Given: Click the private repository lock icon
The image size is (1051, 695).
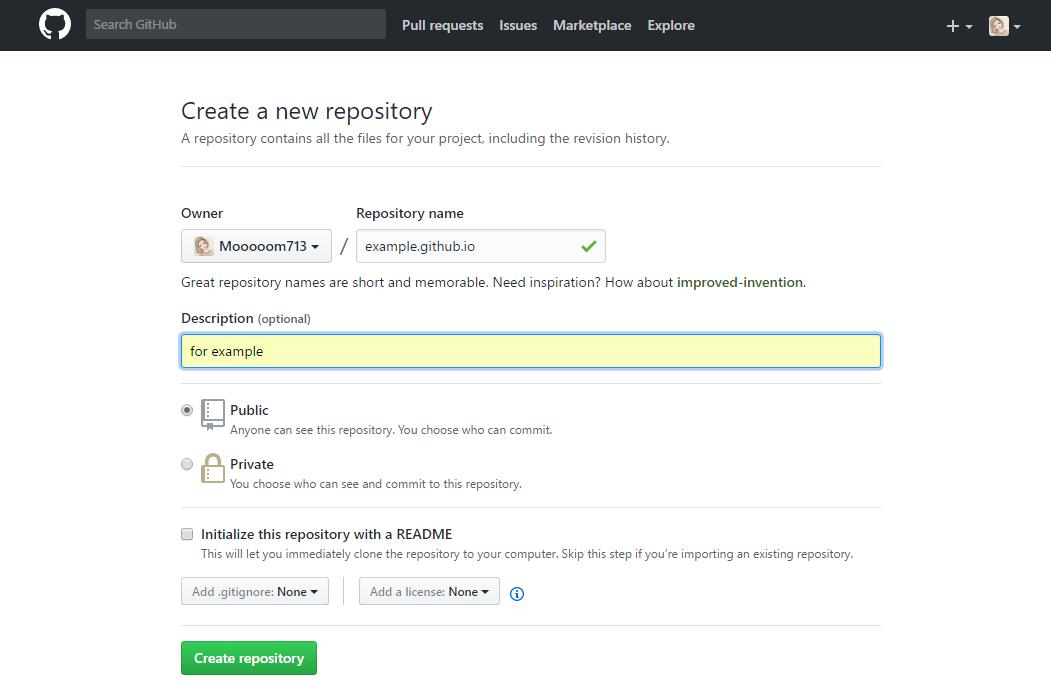Looking at the screenshot, I should (x=212, y=468).
